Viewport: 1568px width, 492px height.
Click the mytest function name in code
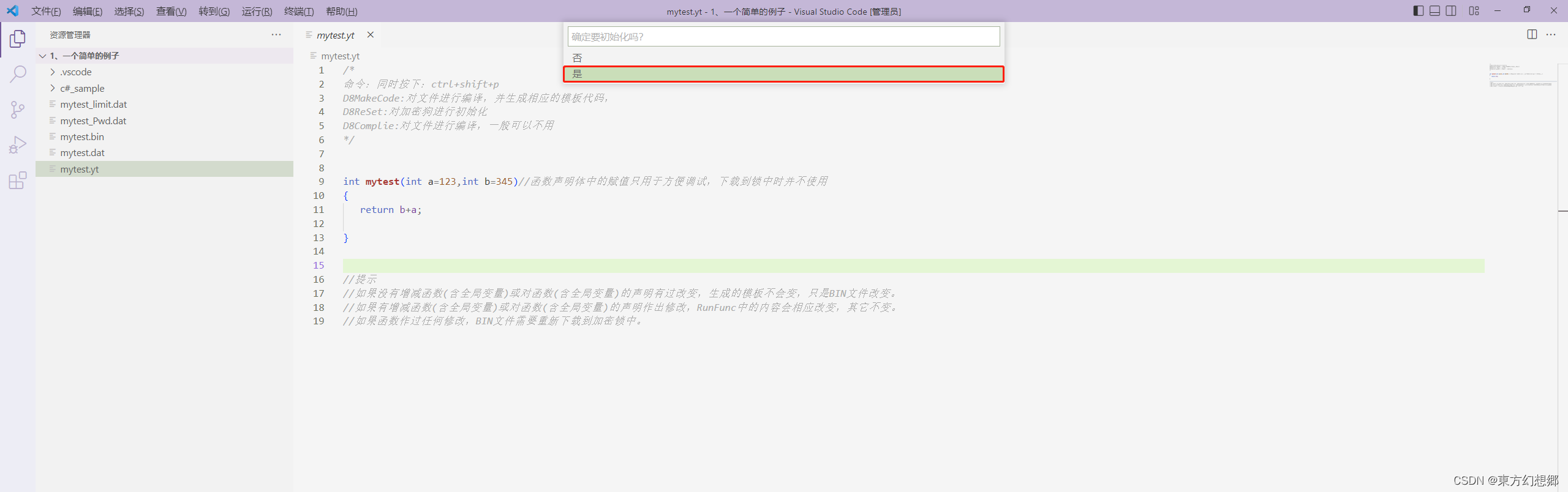coord(382,182)
